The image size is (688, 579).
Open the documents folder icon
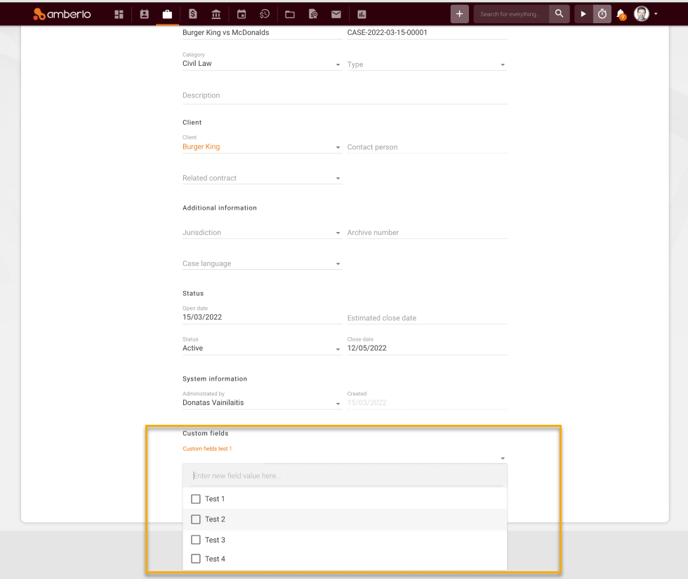[x=290, y=14]
